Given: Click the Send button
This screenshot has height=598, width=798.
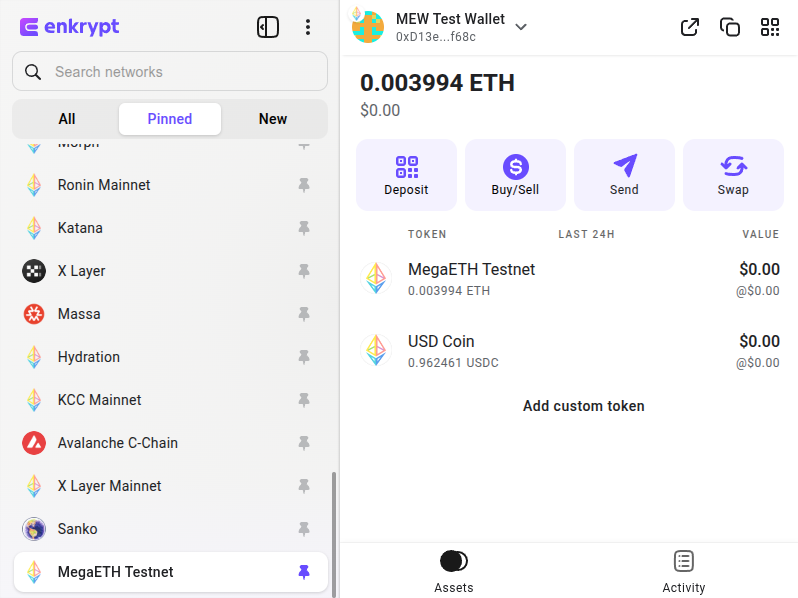Looking at the screenshot, I should 624,175.
